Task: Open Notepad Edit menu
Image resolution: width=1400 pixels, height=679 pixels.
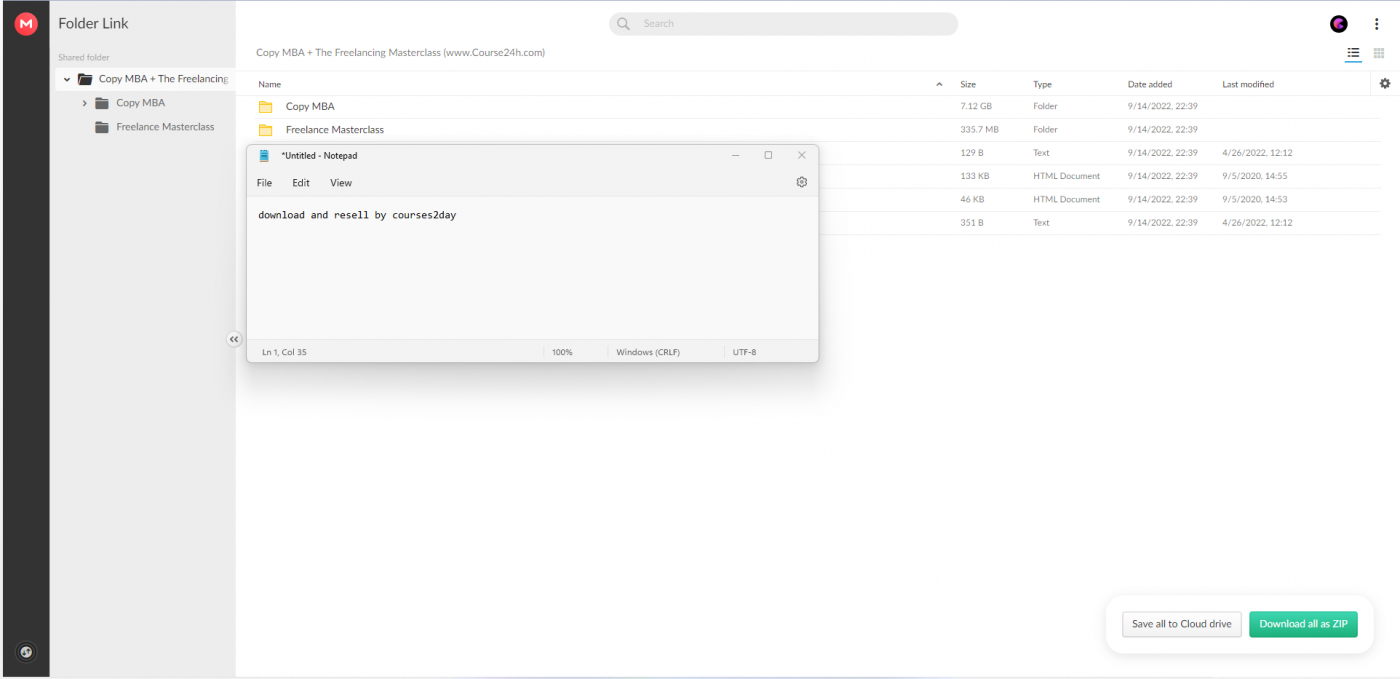Action: point(301,183)
